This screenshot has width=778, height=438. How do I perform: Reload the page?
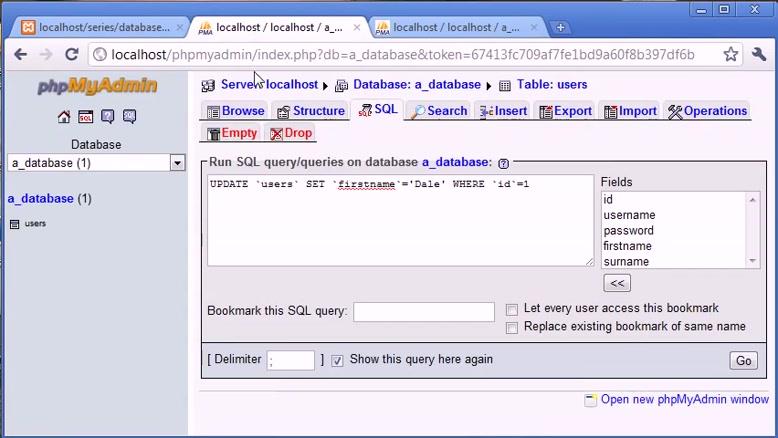pyautogui.click(x=71, y=54)
